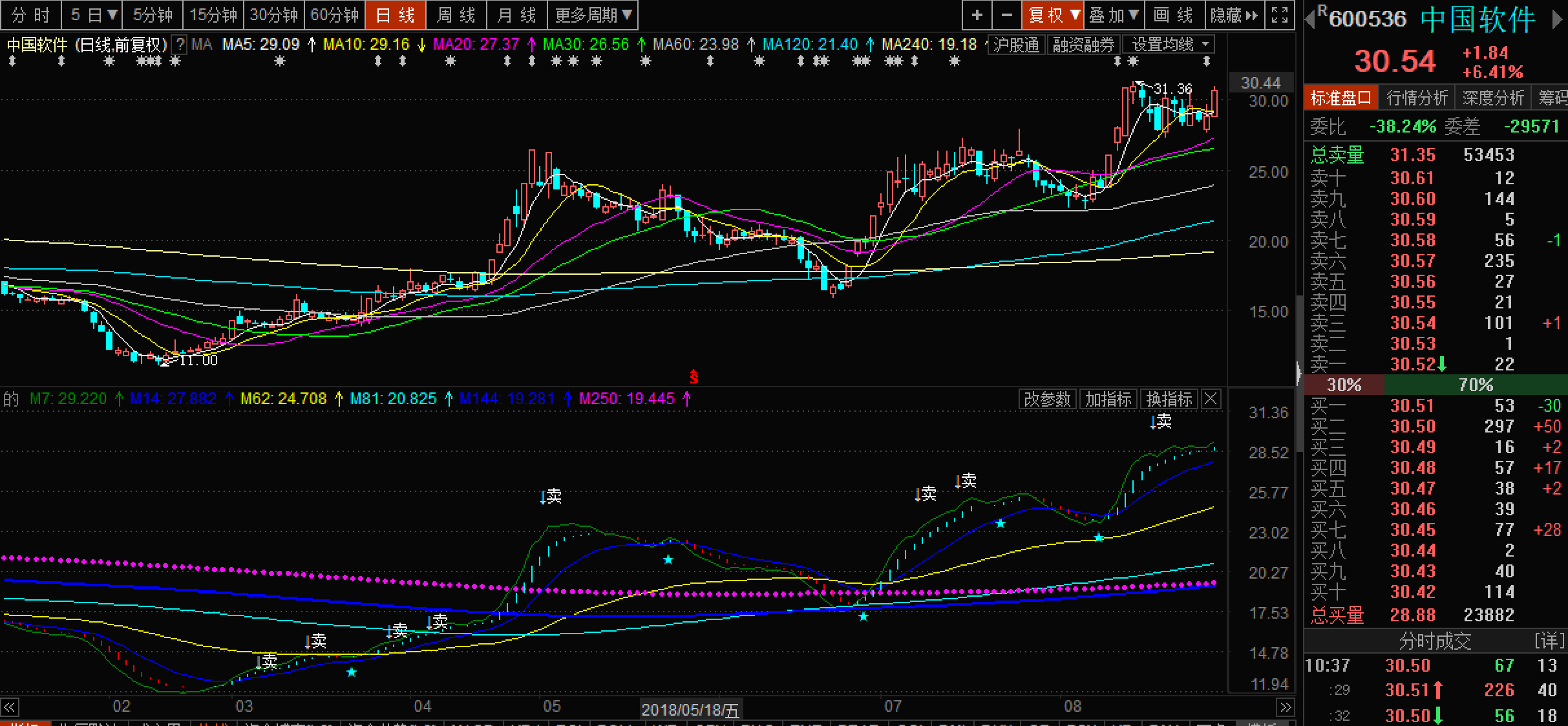Open 叠加 overlay dropdown
This screenshot has width=1568, height=726.
point(1113,15)
